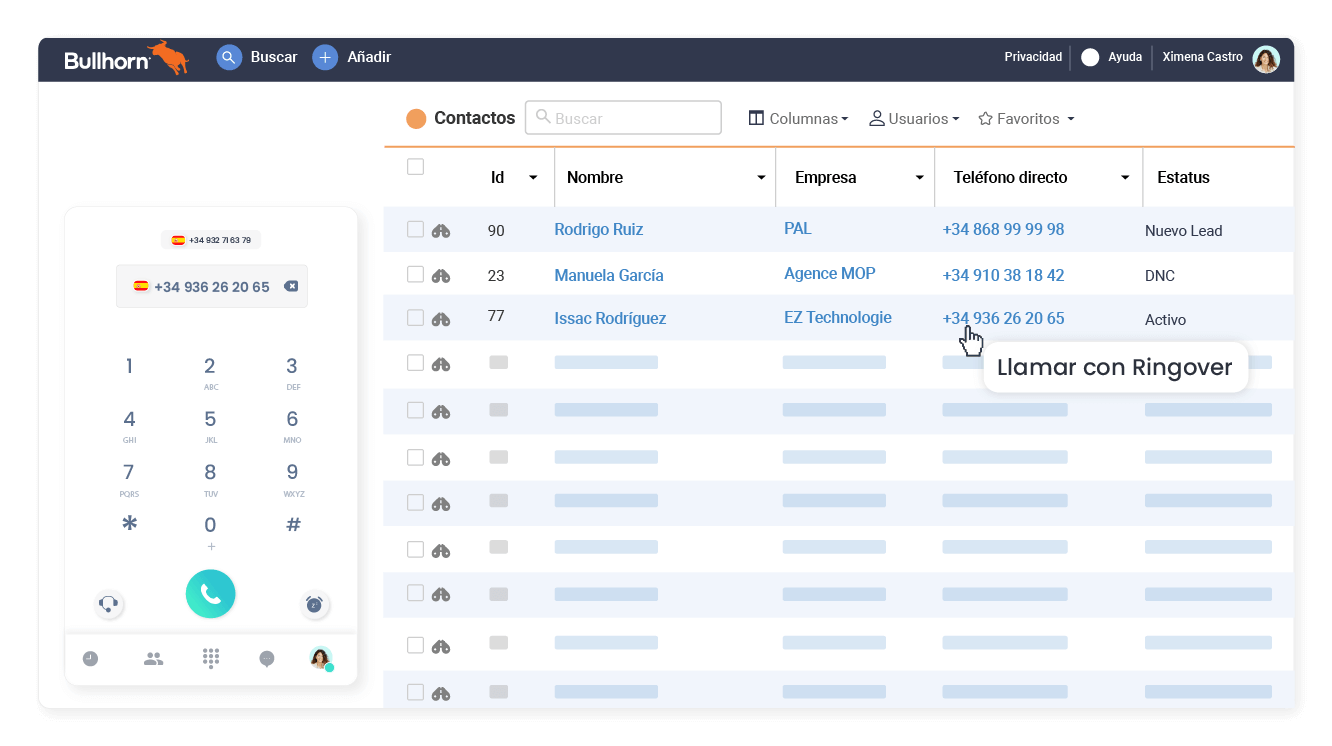
Task: Click the headset icon in the dialer
Action: pyautogui.click(x=110, y=604)
